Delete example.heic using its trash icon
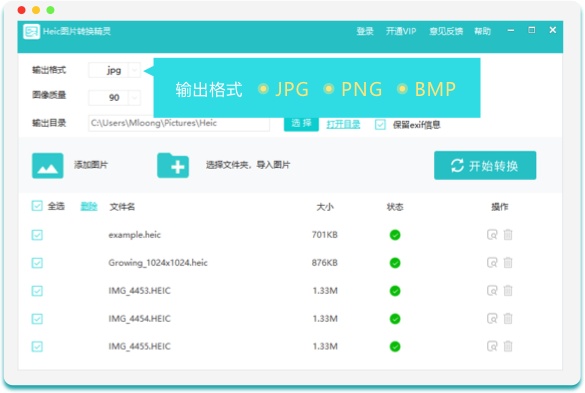The image size is (585, 393). click(508, 235)
